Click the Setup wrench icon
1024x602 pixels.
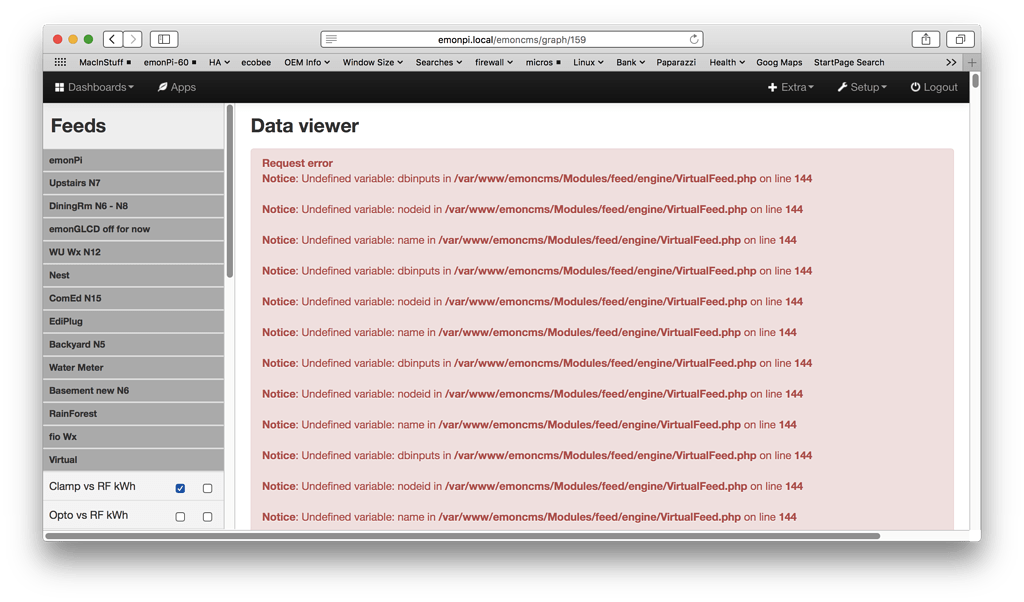point(842,87)
